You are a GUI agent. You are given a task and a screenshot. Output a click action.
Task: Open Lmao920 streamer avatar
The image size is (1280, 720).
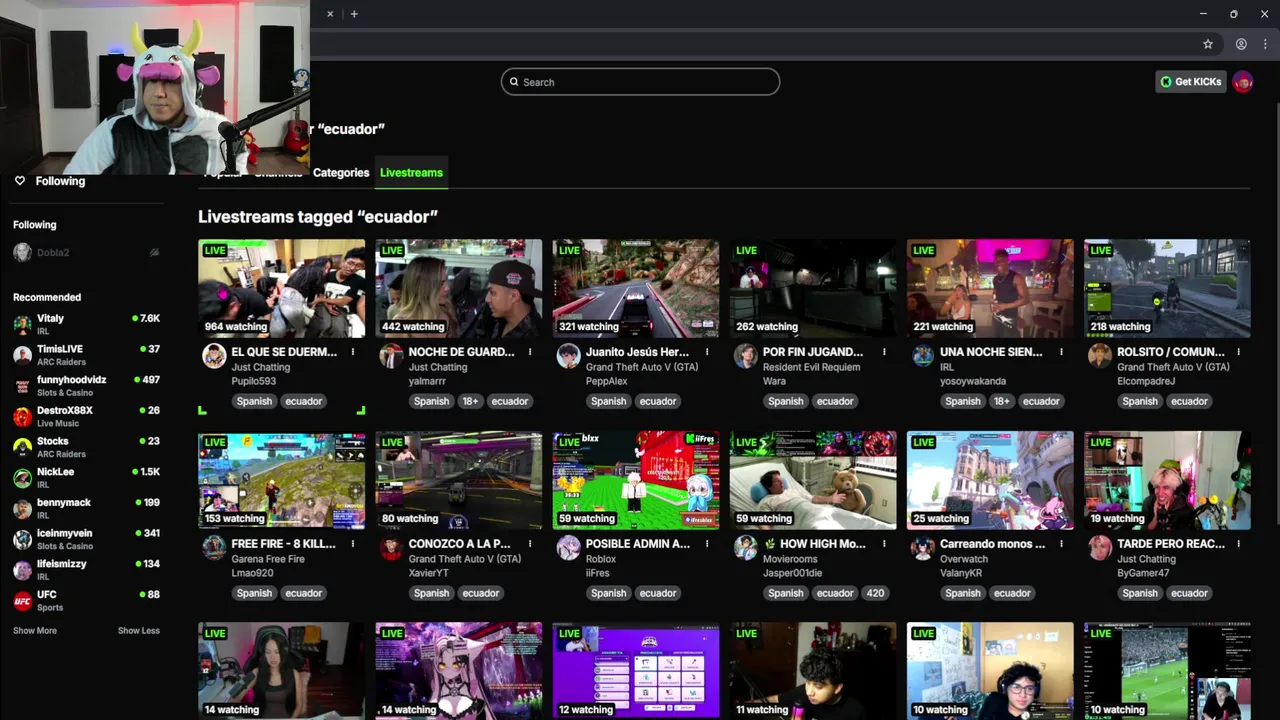click(214, 548)
